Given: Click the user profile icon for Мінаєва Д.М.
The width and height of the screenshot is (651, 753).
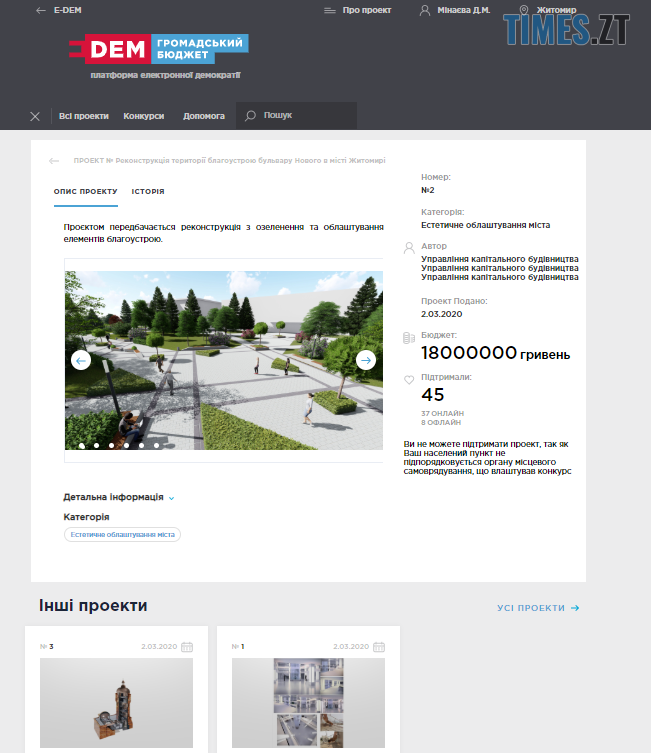Looking at the screenshot, I should pyautogui.click(x=425, y=10).
